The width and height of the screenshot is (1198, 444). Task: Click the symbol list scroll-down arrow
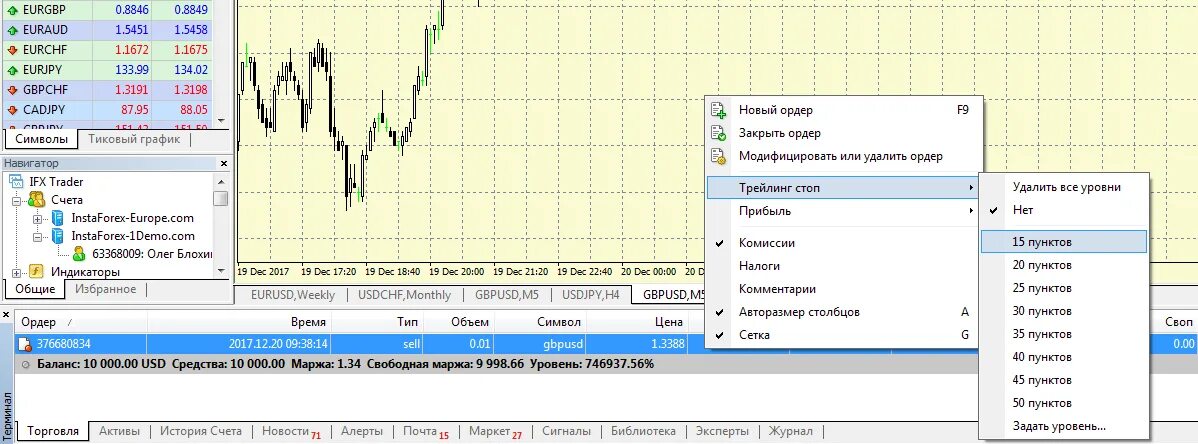point(222,121)
